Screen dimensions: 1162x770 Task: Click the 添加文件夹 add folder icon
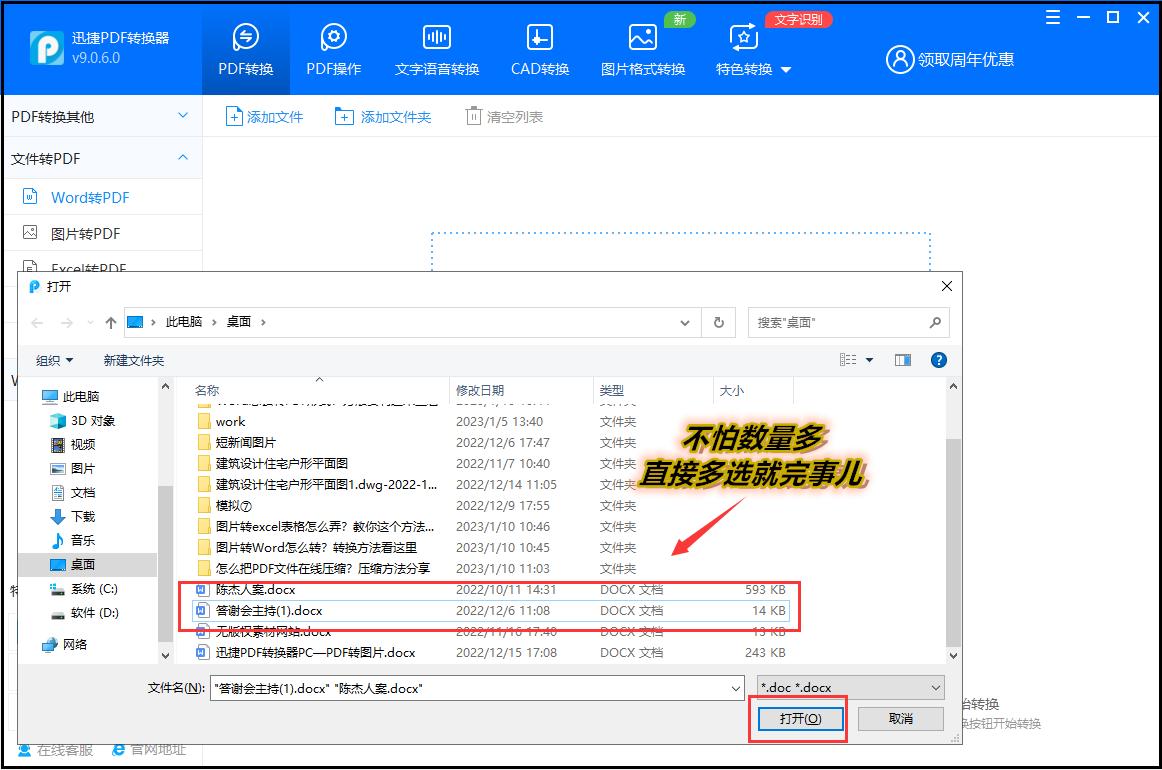[x=343, y=116]
